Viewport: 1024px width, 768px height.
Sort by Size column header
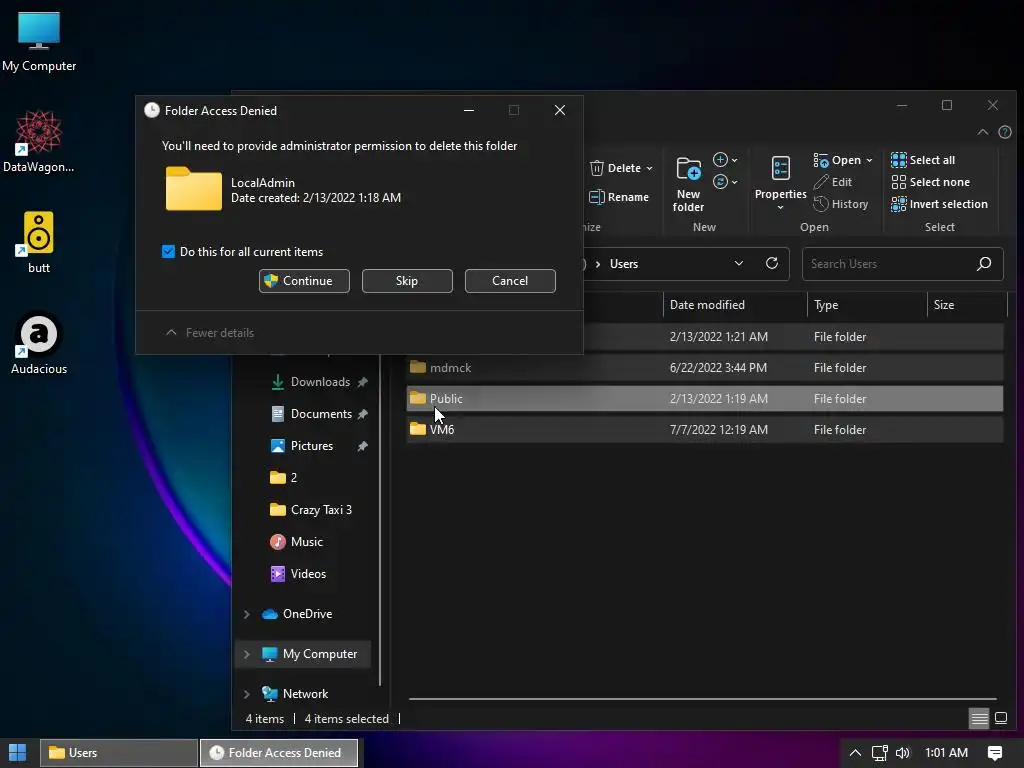click(967, 305)
